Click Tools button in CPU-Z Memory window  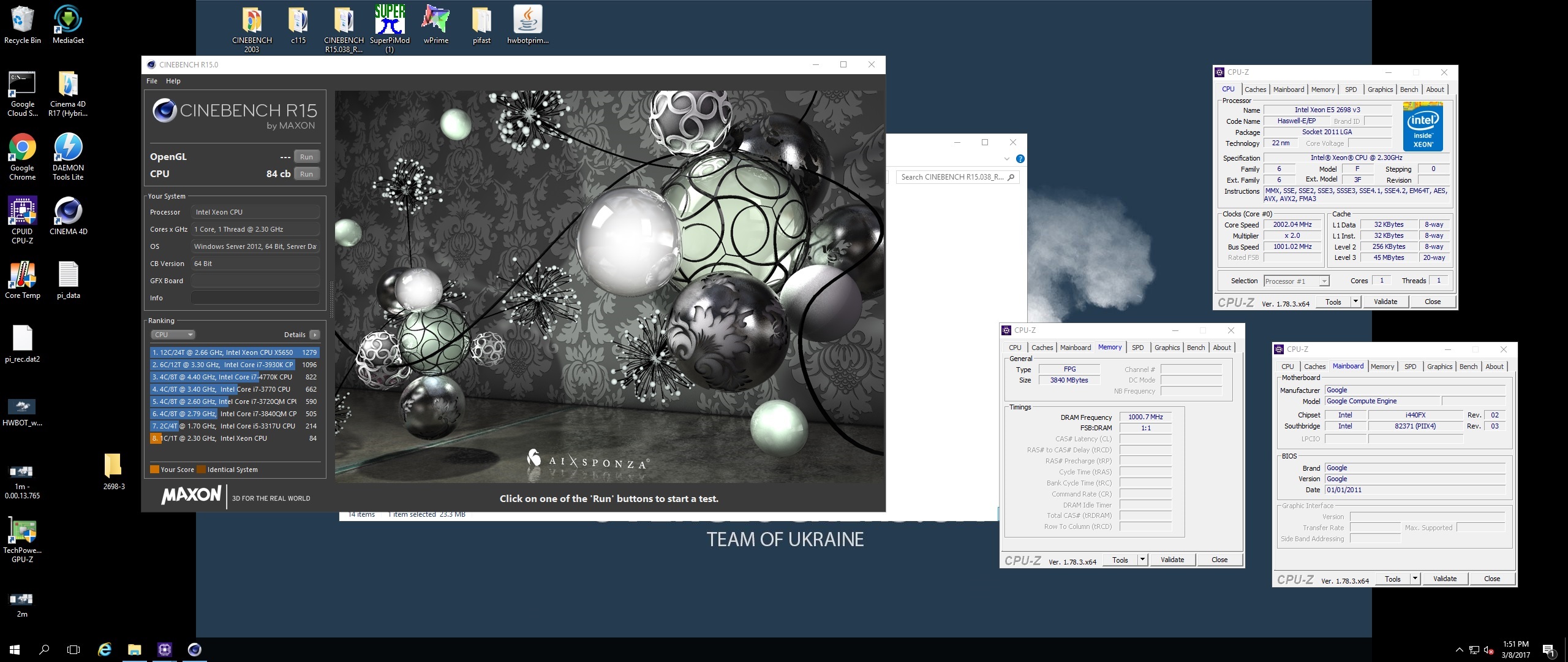(x=1120, y=560)
